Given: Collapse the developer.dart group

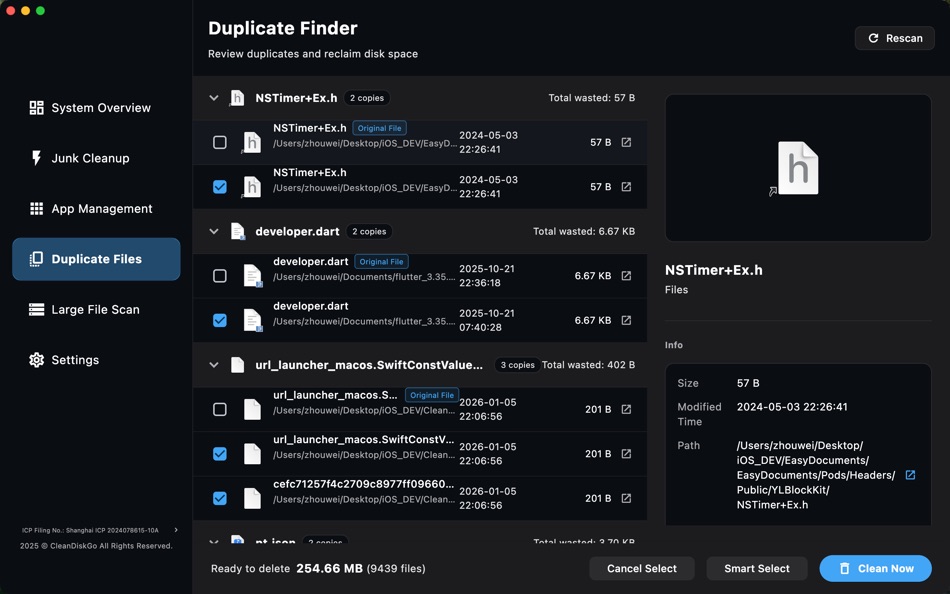Looking at the screenshot, I should (x=213, y=231).
